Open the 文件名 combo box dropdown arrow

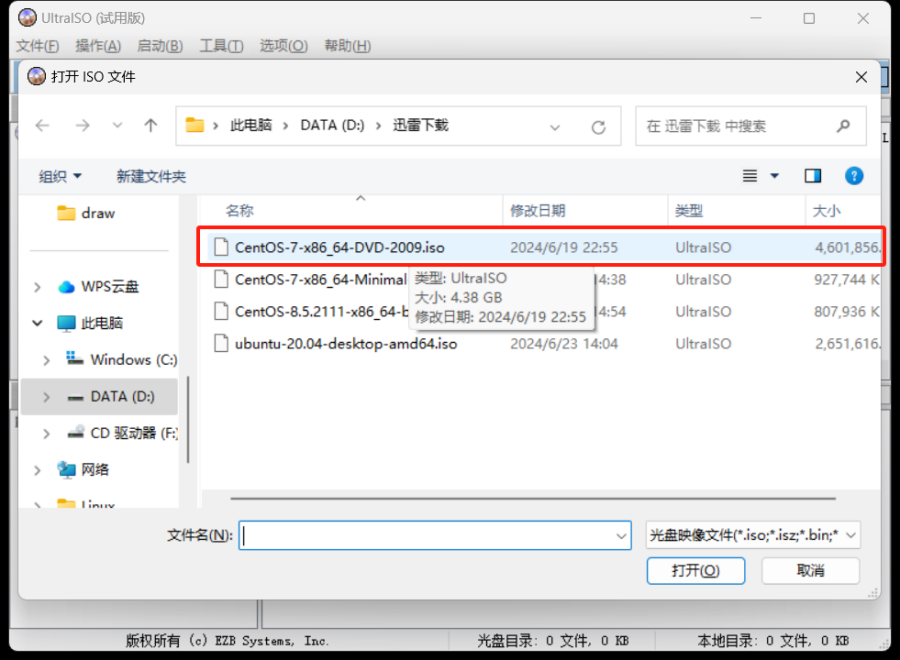click(x=622, y=536)
